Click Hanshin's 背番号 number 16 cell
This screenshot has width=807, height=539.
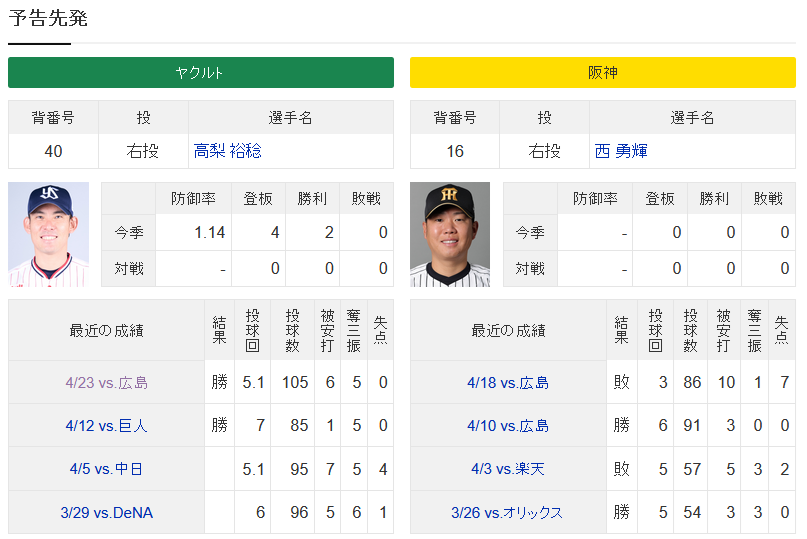455,151
